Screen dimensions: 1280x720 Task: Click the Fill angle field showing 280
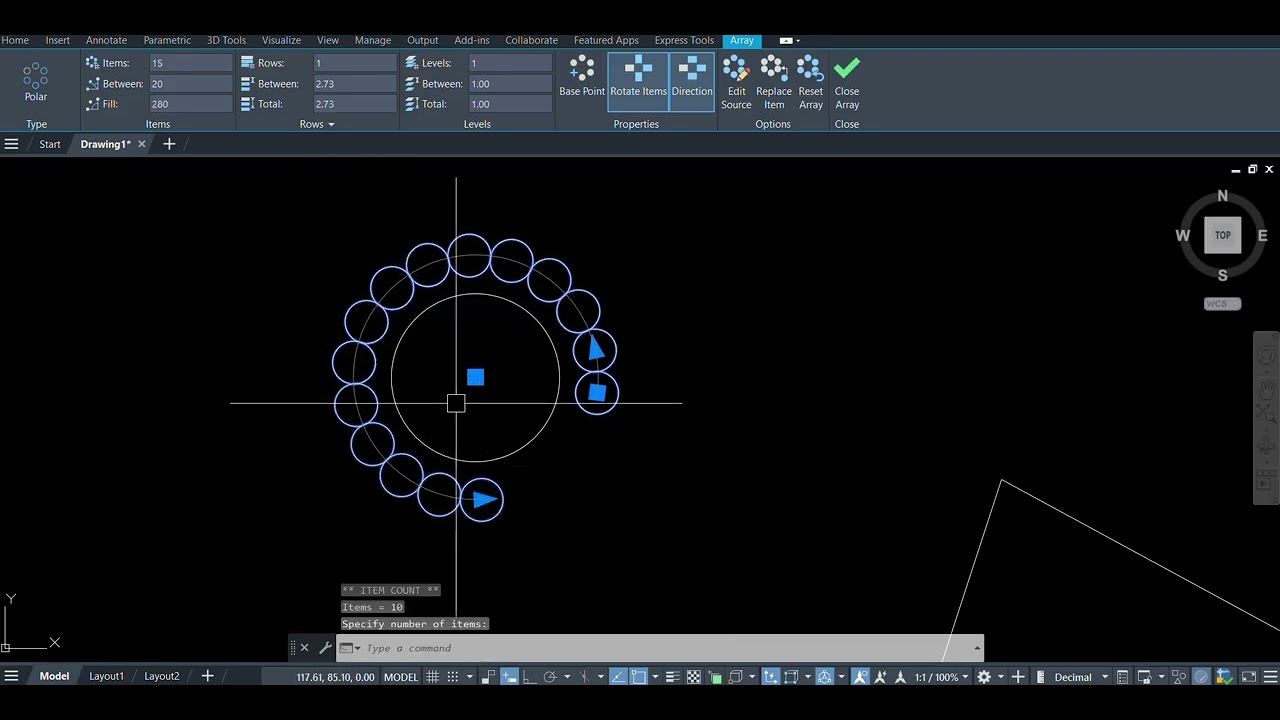tap(190, 104)
